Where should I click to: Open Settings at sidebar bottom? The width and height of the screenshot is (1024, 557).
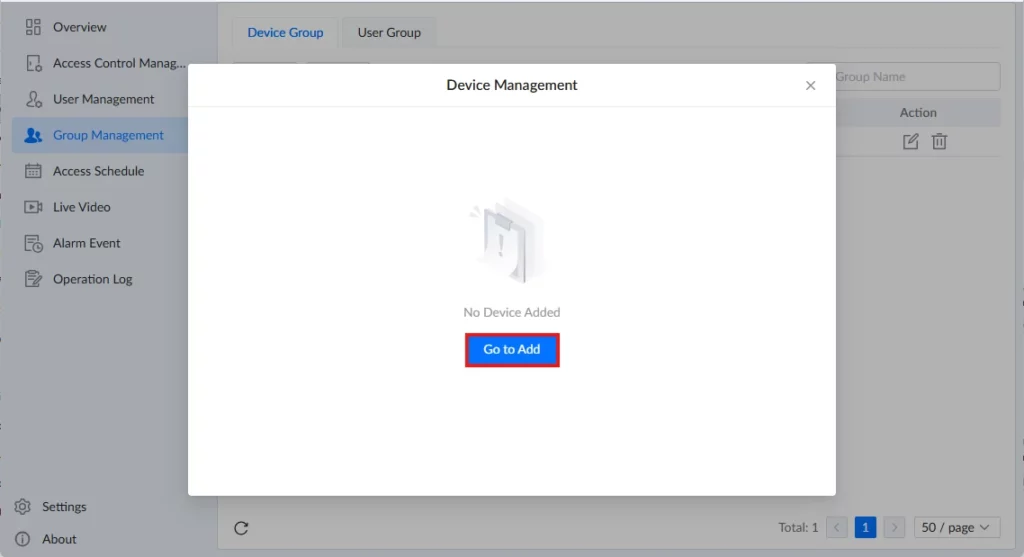(x=64, y=507)
